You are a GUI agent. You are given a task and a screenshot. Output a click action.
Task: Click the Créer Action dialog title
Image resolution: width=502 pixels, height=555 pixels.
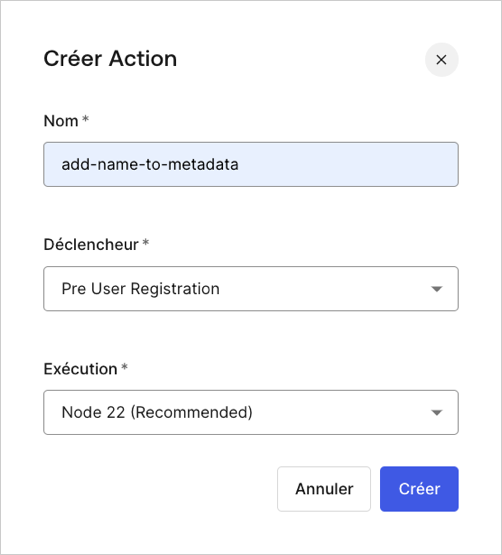click(110, 58)
